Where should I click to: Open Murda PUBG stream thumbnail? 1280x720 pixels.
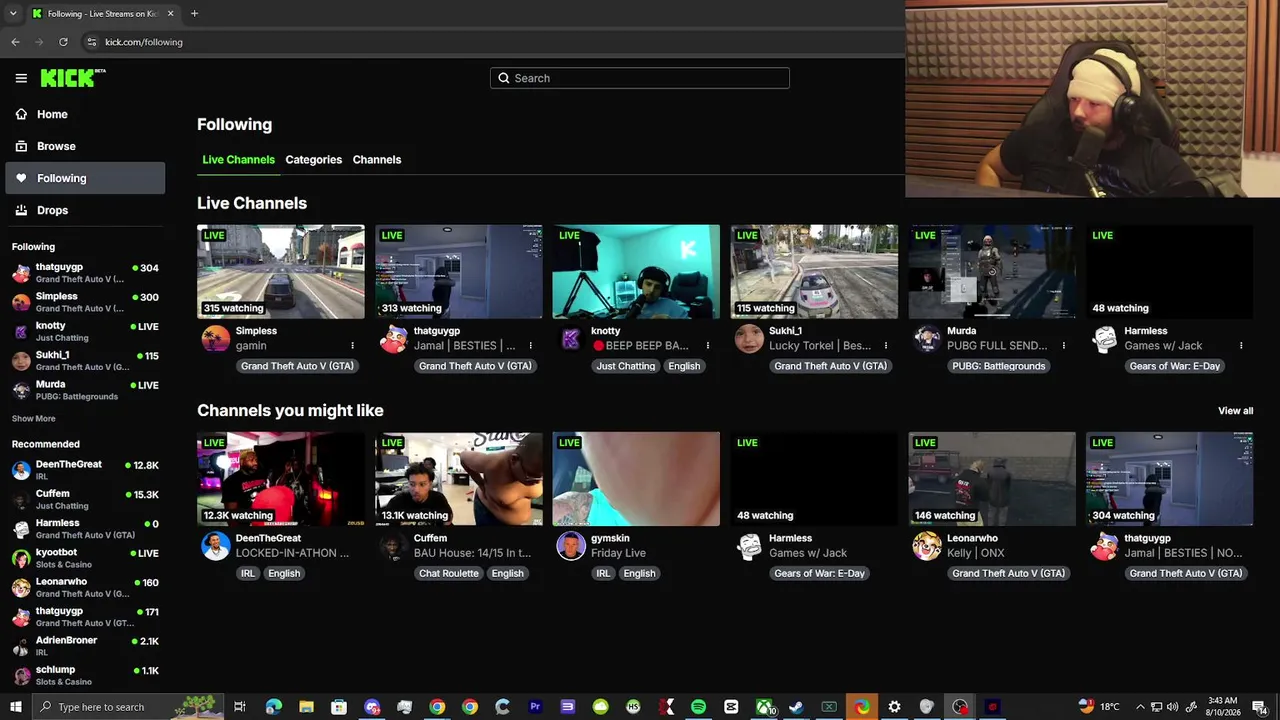pos(992,272)
